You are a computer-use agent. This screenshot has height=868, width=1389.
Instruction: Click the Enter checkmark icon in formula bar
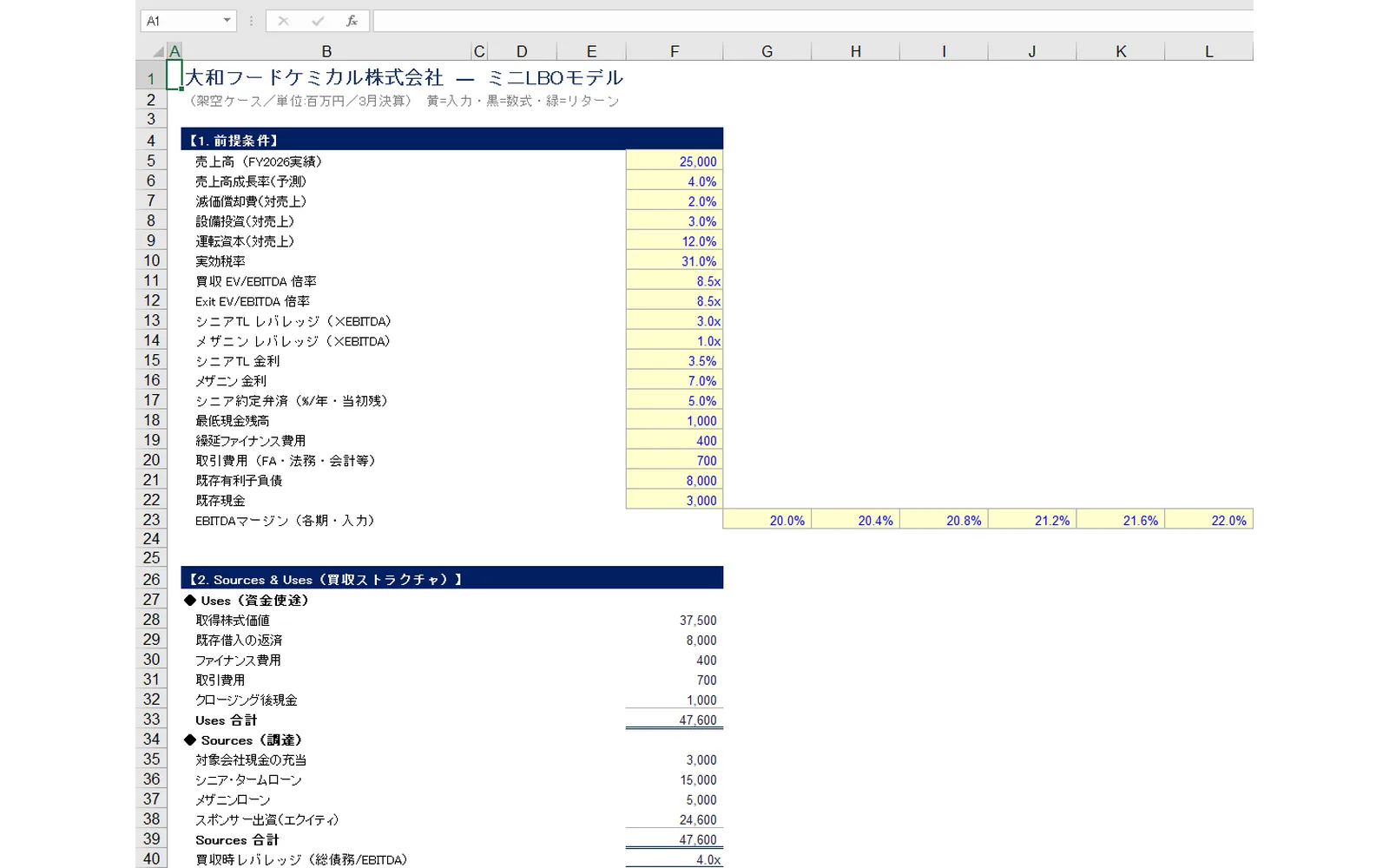tap(318, 21)
